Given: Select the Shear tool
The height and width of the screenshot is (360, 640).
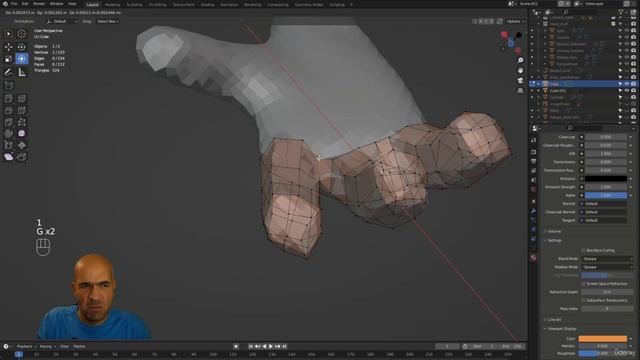Looking at the screenshot, I should click(9, 157).
